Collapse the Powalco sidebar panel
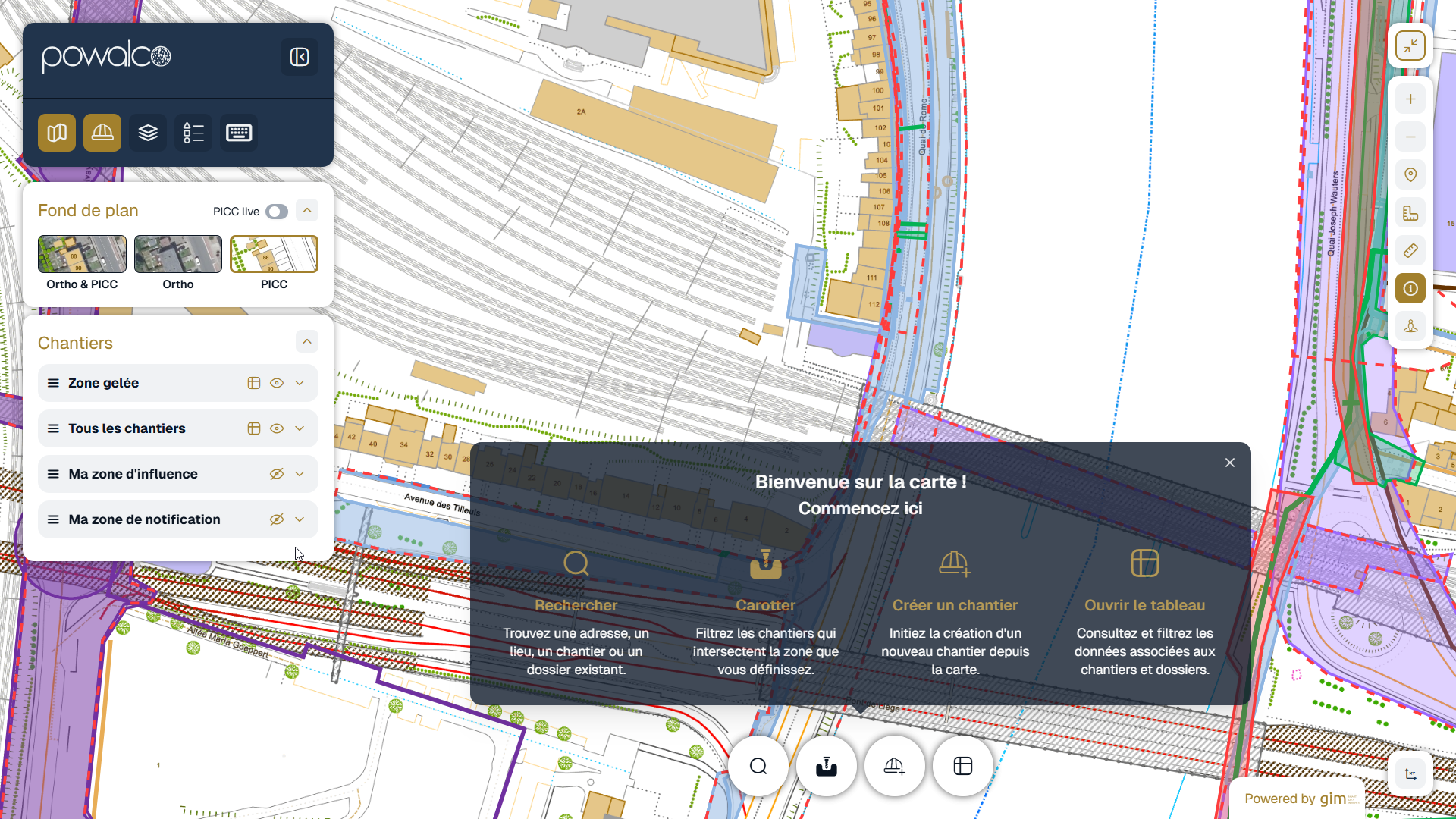Image resolution: width=1456 pixels, height=819 pixels. 300,57
